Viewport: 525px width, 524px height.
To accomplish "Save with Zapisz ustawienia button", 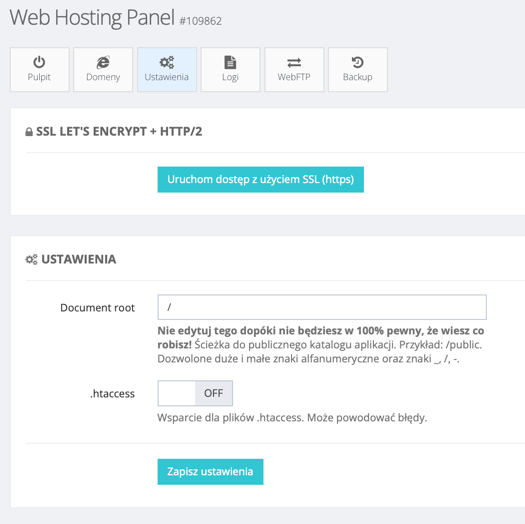I will pyautogui.click(x=210, y=471).
